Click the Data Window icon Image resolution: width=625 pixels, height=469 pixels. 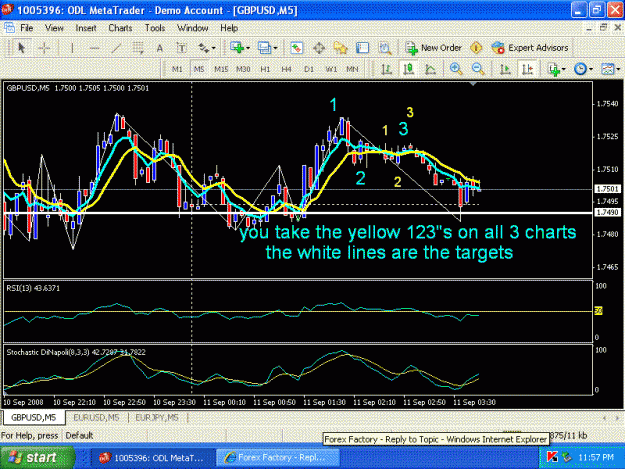click(319, 48)
